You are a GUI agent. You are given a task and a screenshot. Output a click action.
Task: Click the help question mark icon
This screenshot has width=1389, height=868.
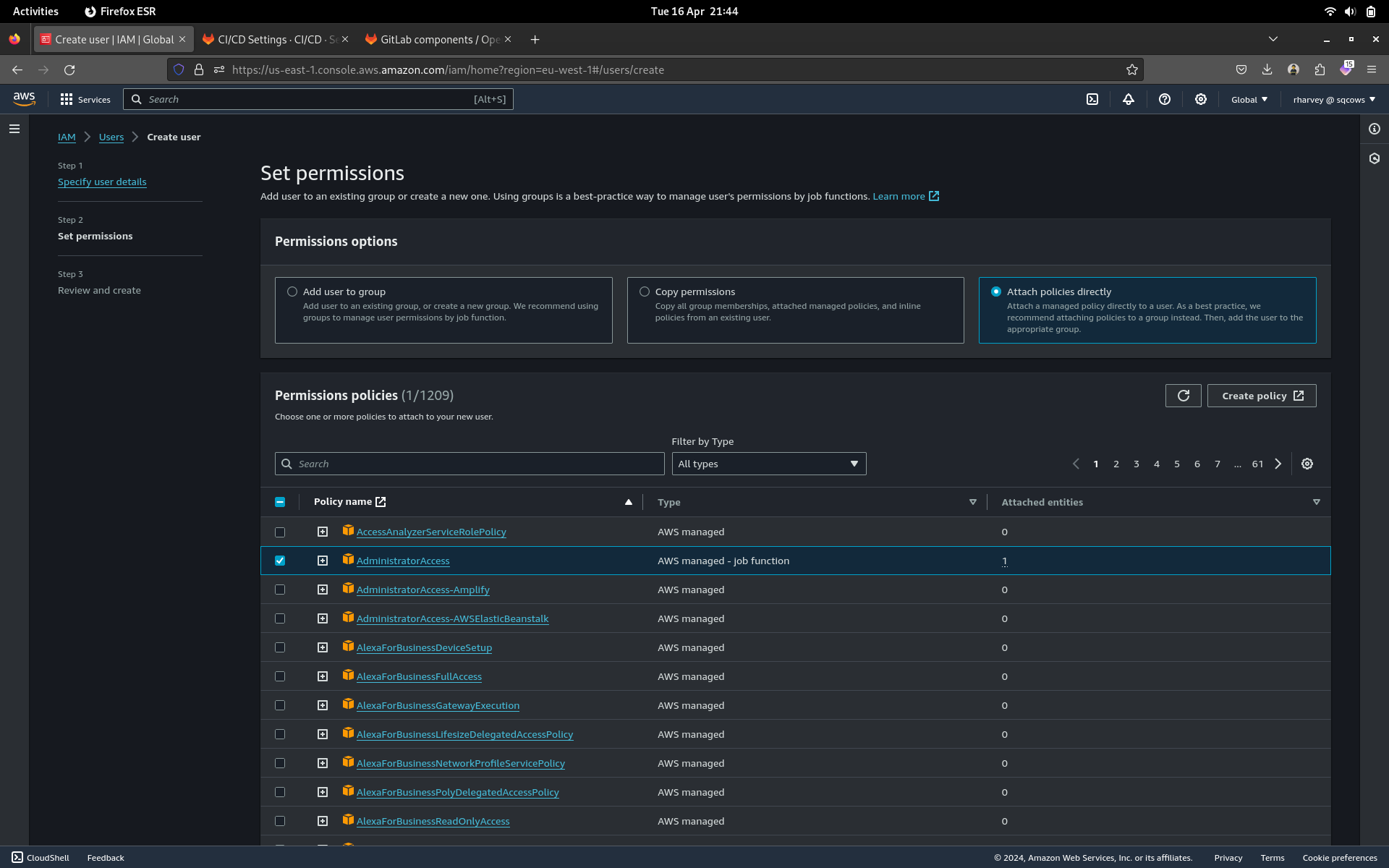[1164, 99]
